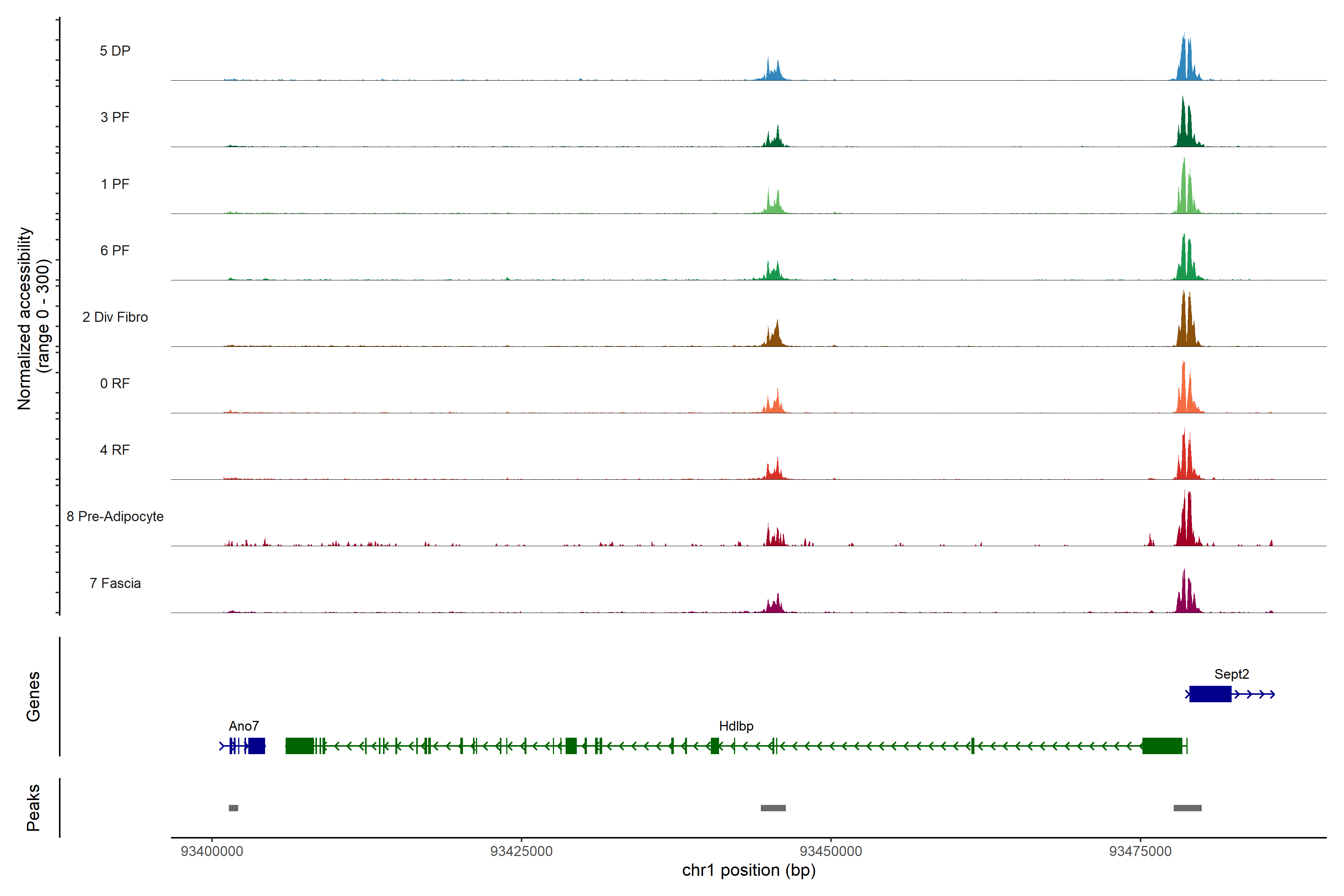1344x896 pixels.
Task: Click the middle gray peak marker
Action: (772, 808)
